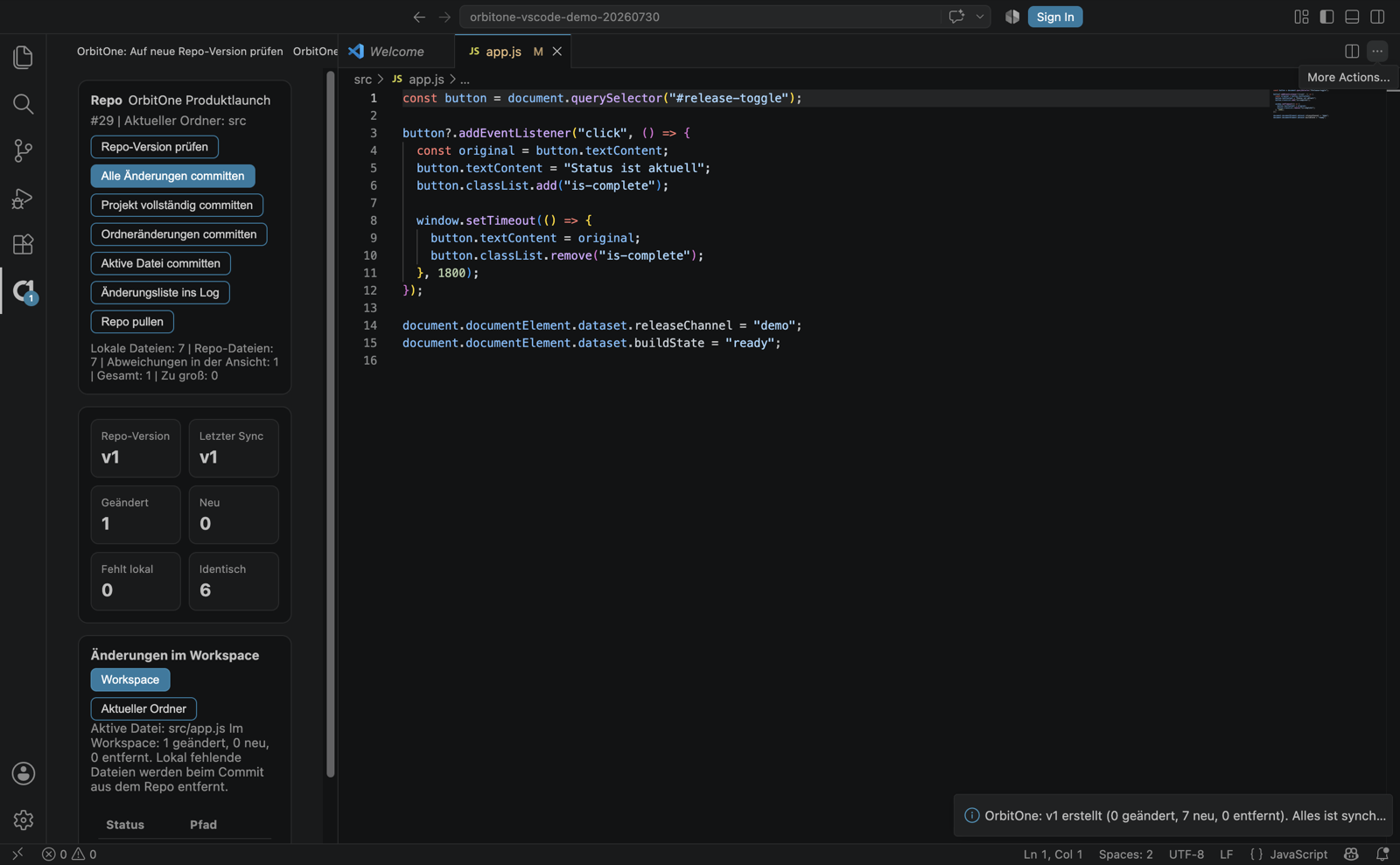Open the chat icon in title bar
The height and width of the screenshot is (865, 1400).
pos(956,17)
